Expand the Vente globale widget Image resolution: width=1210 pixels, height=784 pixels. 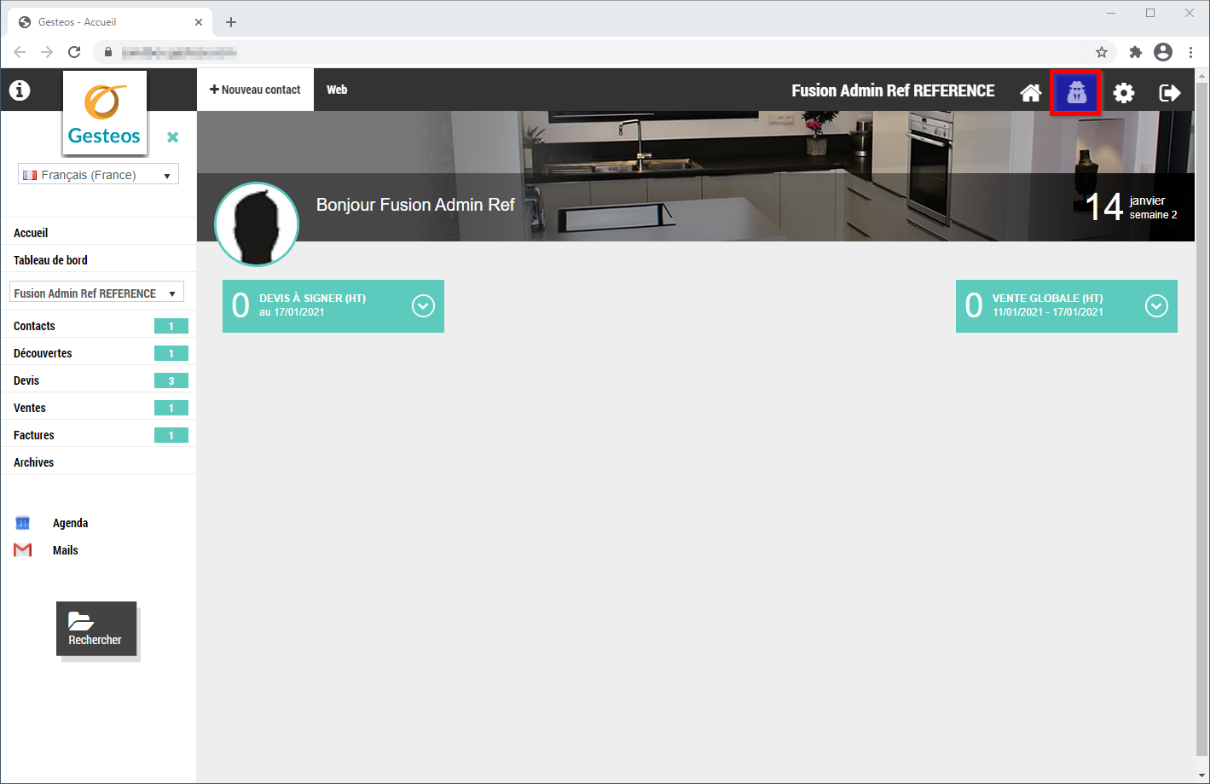click(x=1156, y=306)
